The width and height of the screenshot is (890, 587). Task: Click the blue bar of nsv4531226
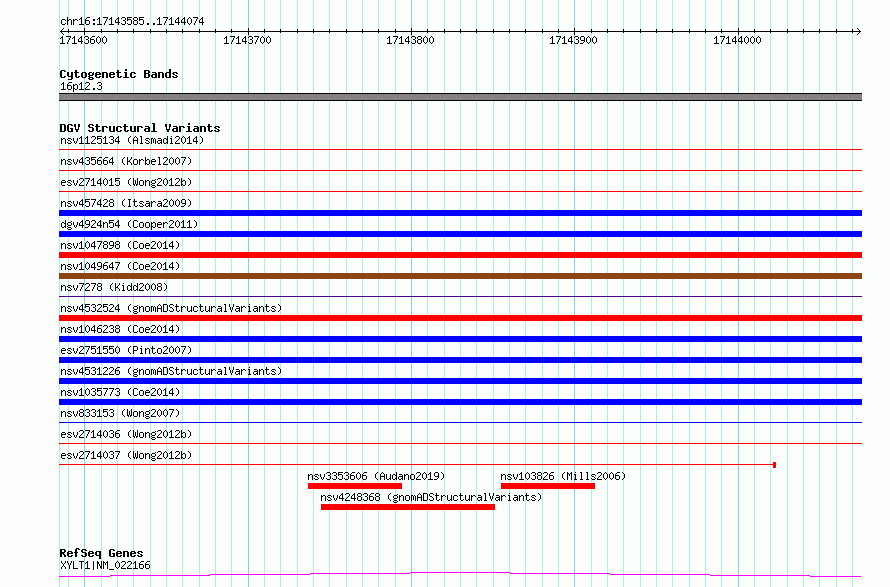tap(460, 381)
